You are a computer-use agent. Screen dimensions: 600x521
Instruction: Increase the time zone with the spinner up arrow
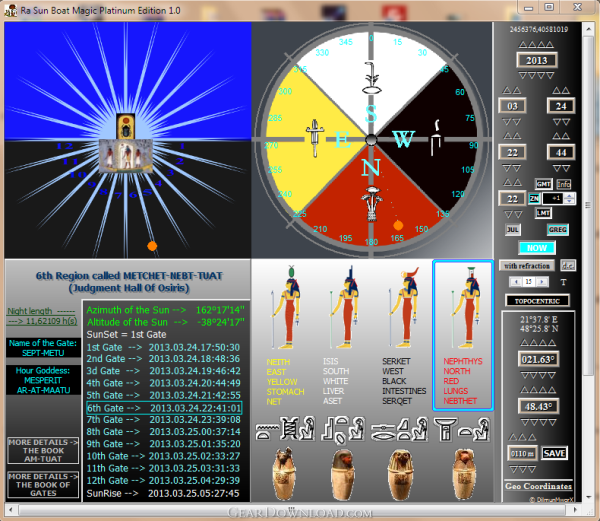570,196
